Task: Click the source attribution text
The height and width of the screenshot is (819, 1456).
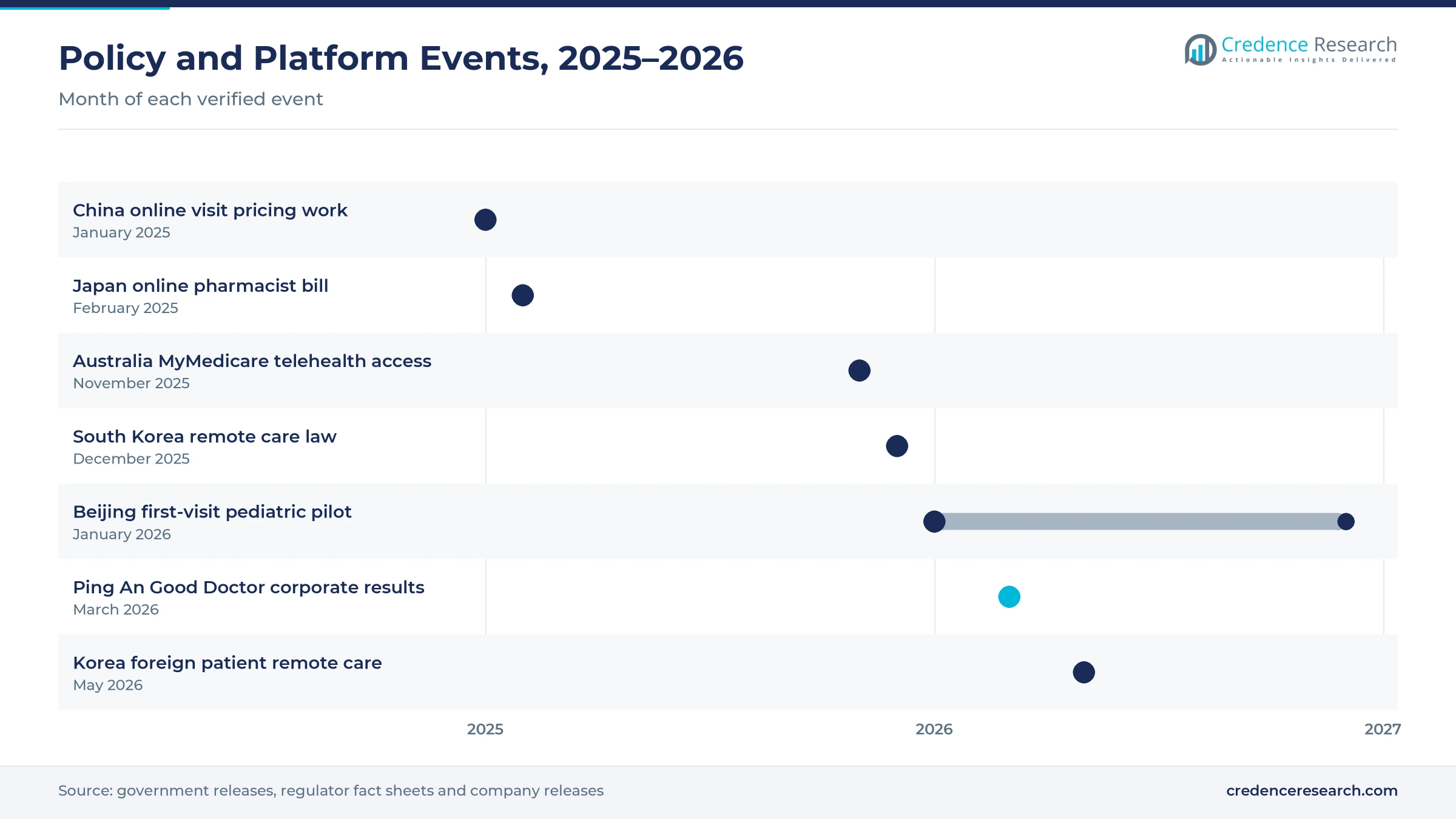Action: [331, 790]
